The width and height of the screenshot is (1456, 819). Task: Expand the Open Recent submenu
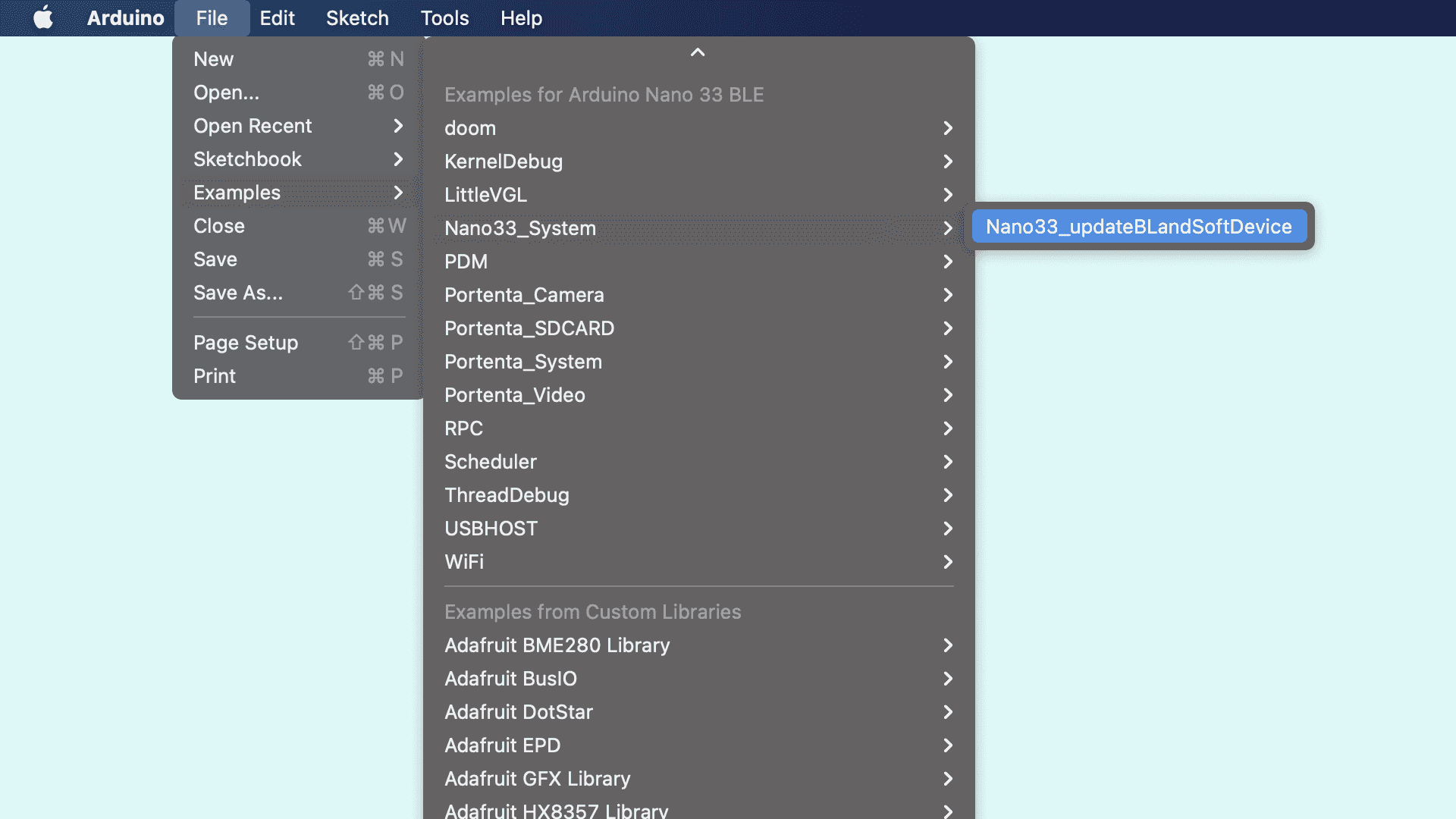click(297, 126)
